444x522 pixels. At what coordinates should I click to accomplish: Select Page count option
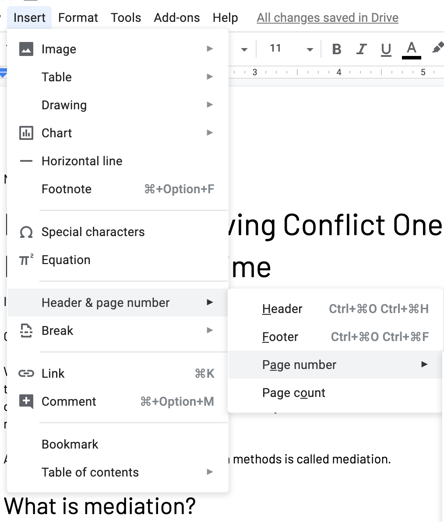tap(335, 393)
